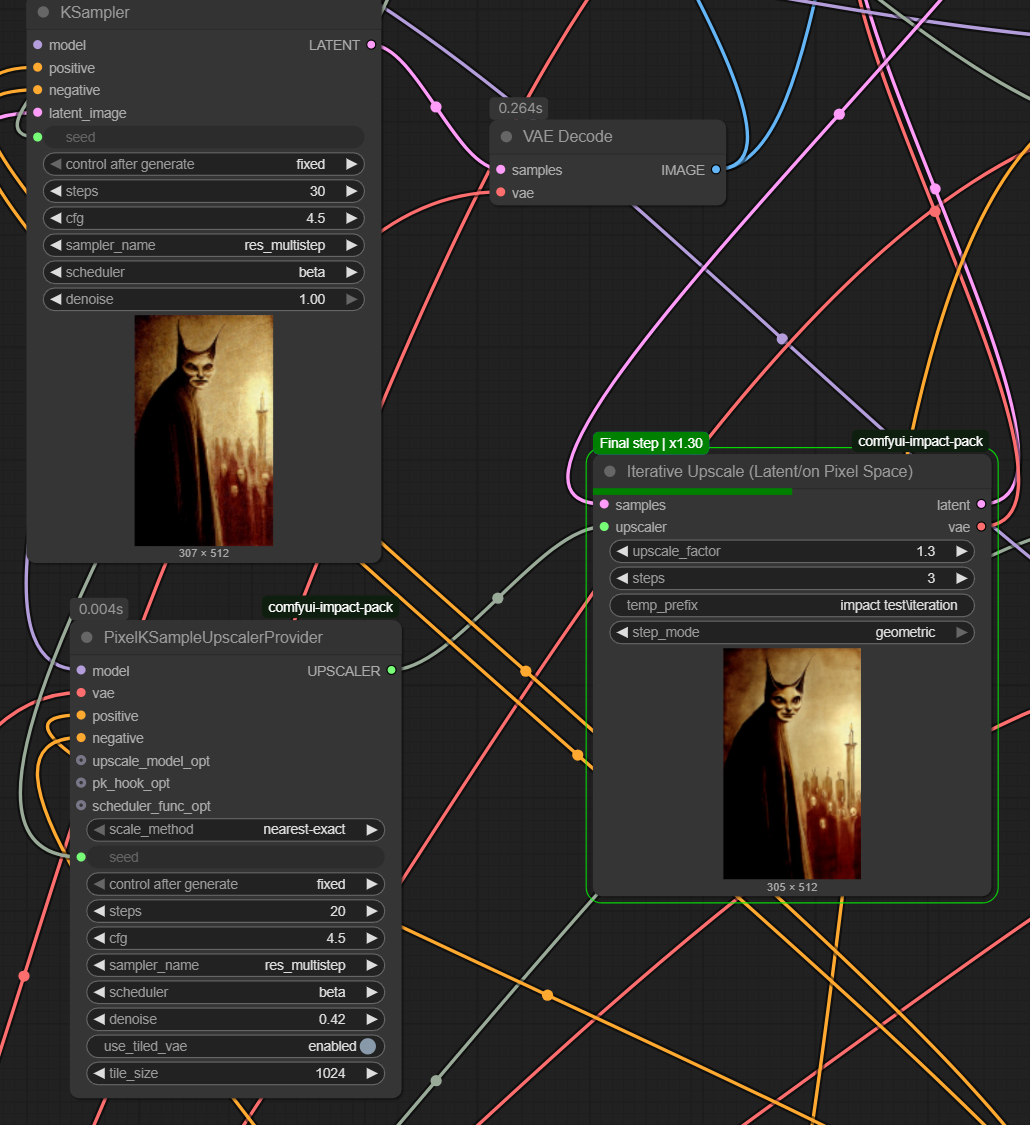
Task: Collapse the VAE Decode node via title dot
Action: coord(506,136)
